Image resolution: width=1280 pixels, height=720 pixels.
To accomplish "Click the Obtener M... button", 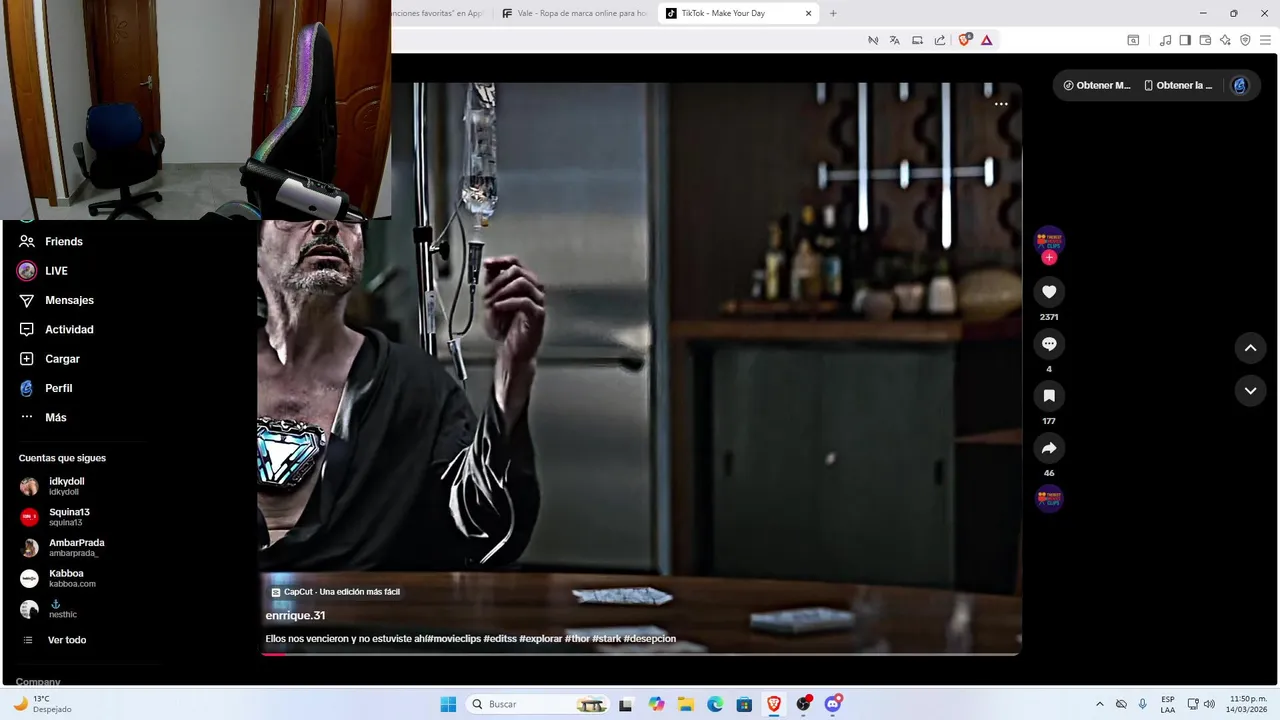I will point(1096,85).
